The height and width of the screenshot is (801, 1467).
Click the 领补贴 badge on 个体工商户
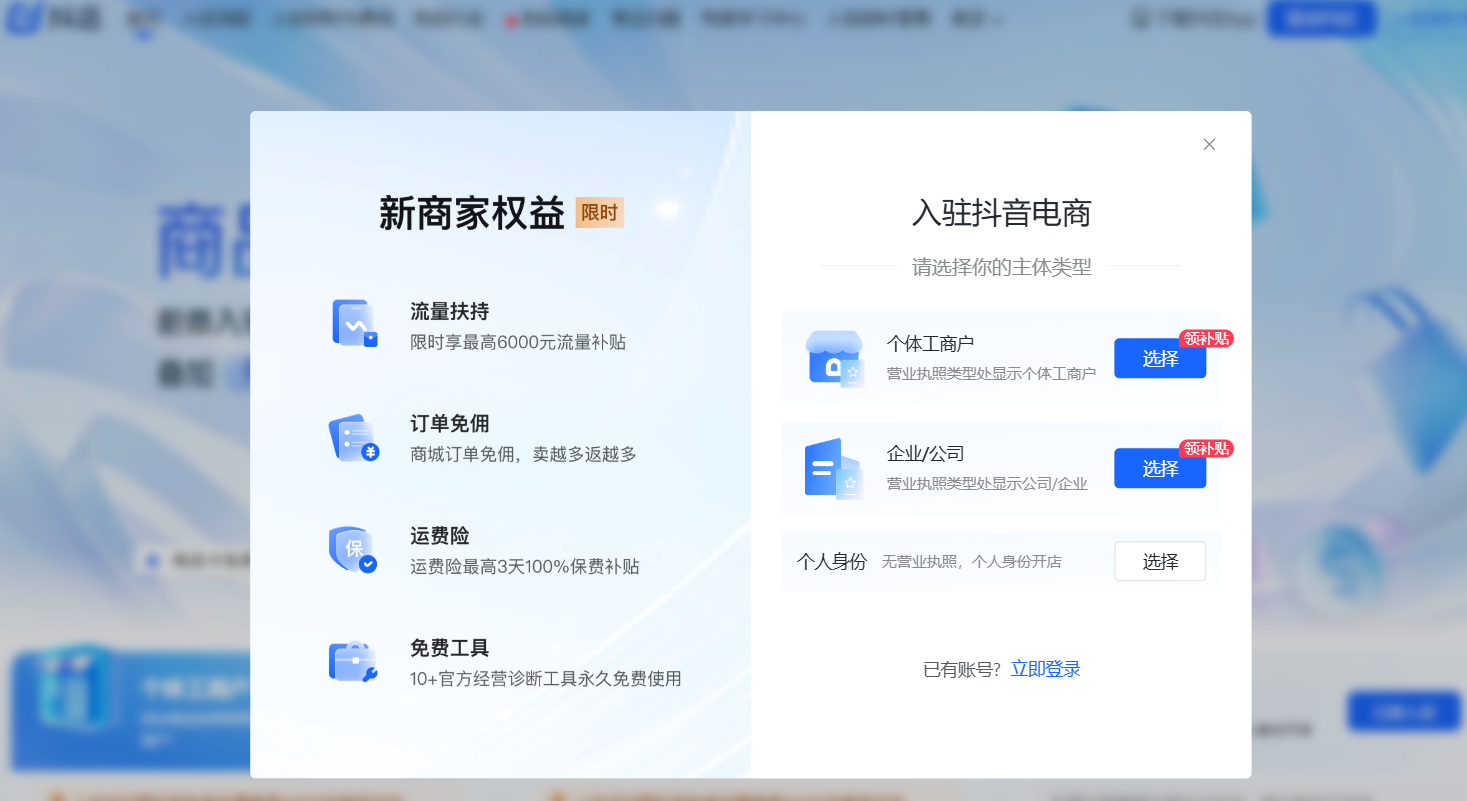[1206, 339]
